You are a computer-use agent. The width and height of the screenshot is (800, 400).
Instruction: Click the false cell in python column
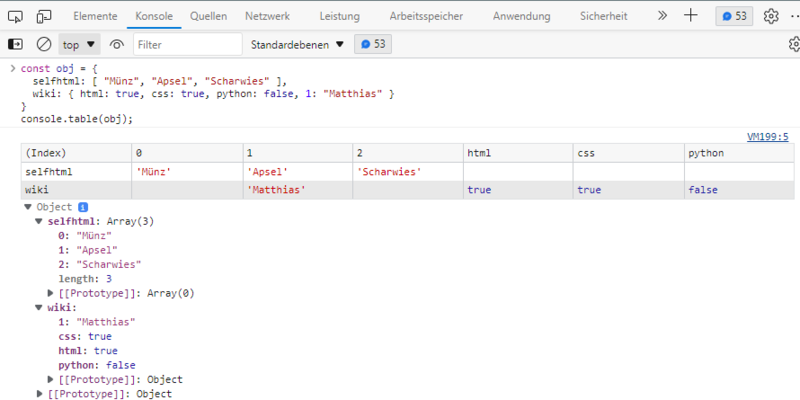[739, 190]
